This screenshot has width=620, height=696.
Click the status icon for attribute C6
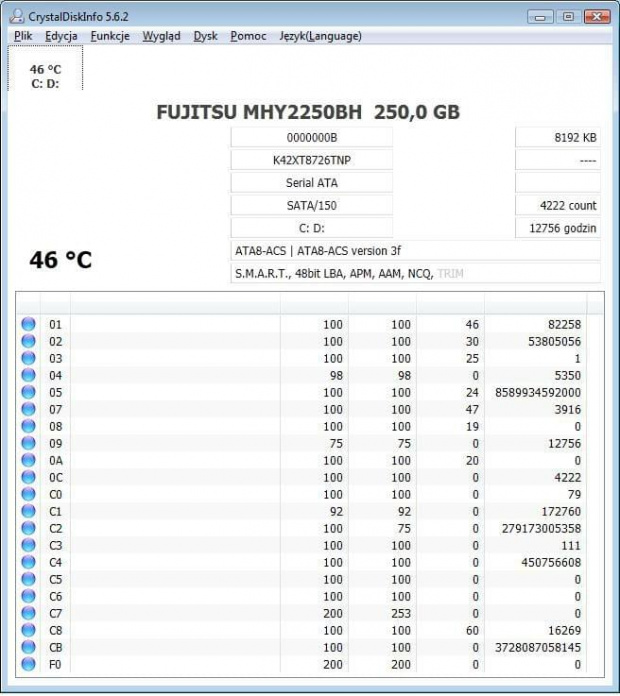coord(28,596)
